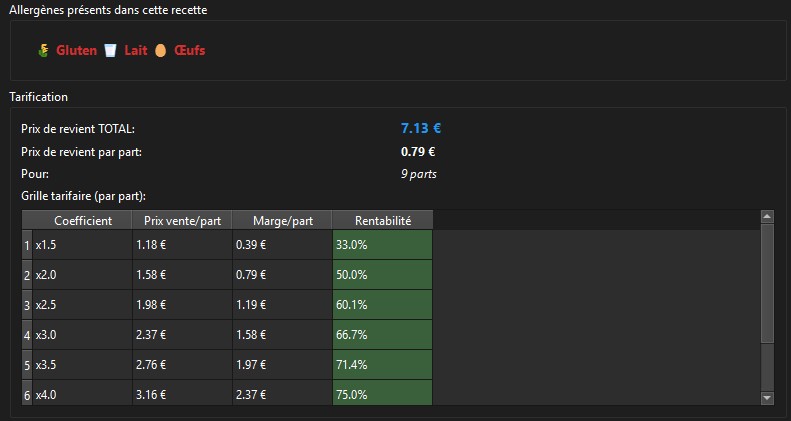Click the blue 7.13 € total cost value
The image size is (791, 421).
[421, 128]
